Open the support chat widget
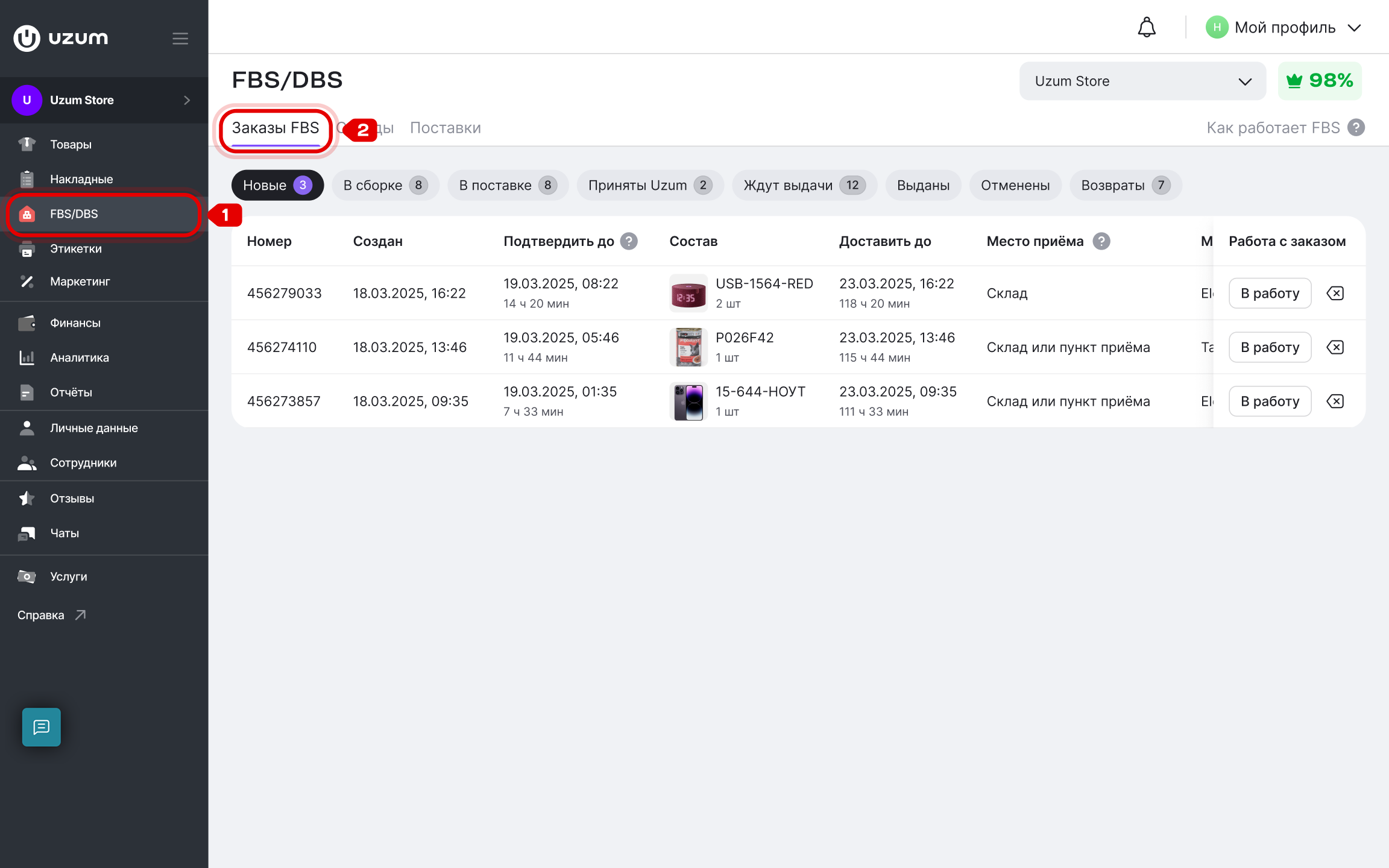Image resolution: width=1389 pixels, height=868 pixels. (x=42, y=727)
